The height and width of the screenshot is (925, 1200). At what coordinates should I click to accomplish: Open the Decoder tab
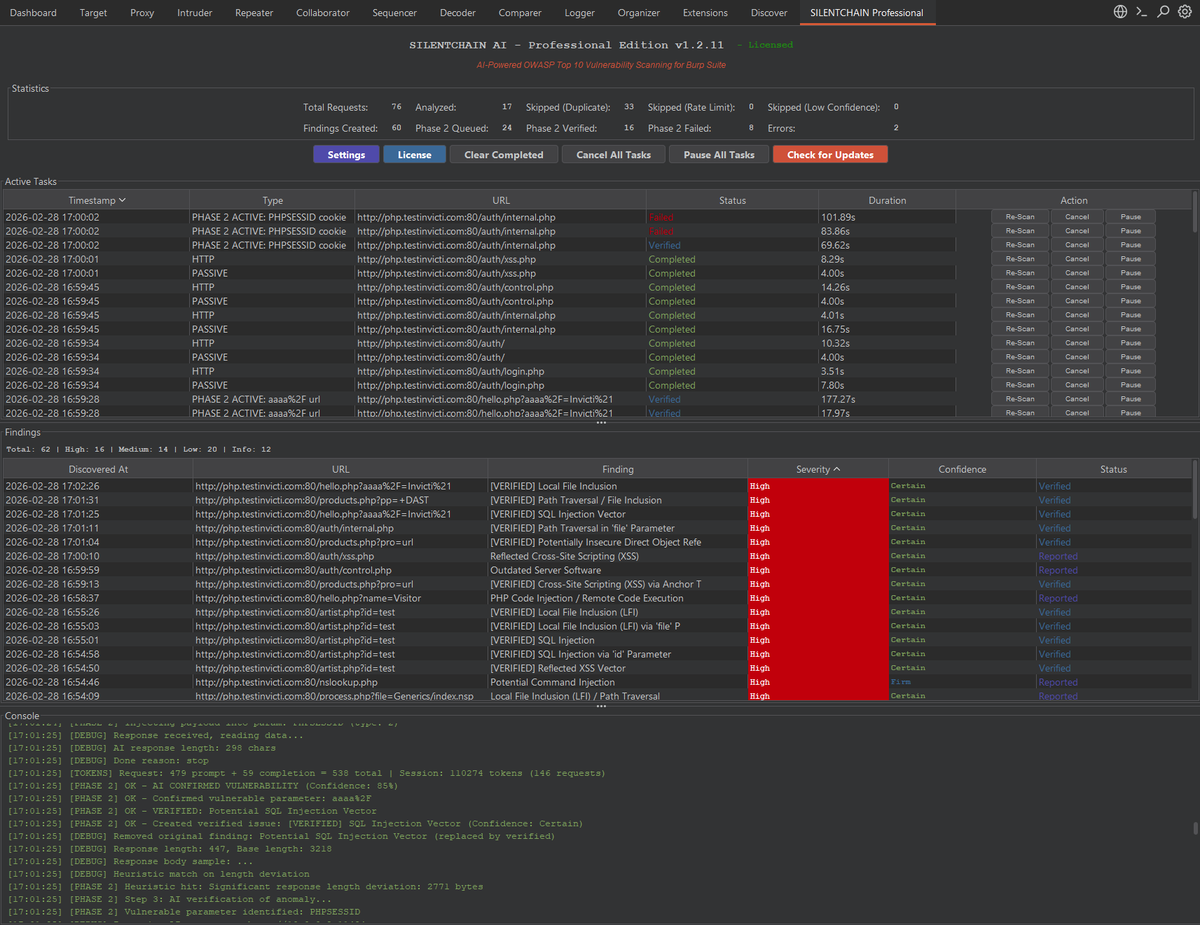click(x=457, y=13)
